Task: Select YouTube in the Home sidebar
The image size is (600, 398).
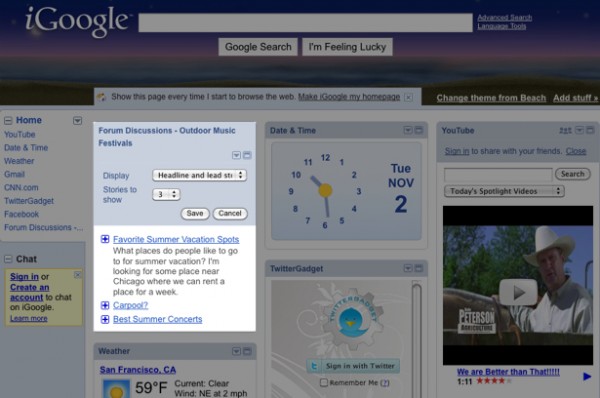Action: tap(20, 134)
